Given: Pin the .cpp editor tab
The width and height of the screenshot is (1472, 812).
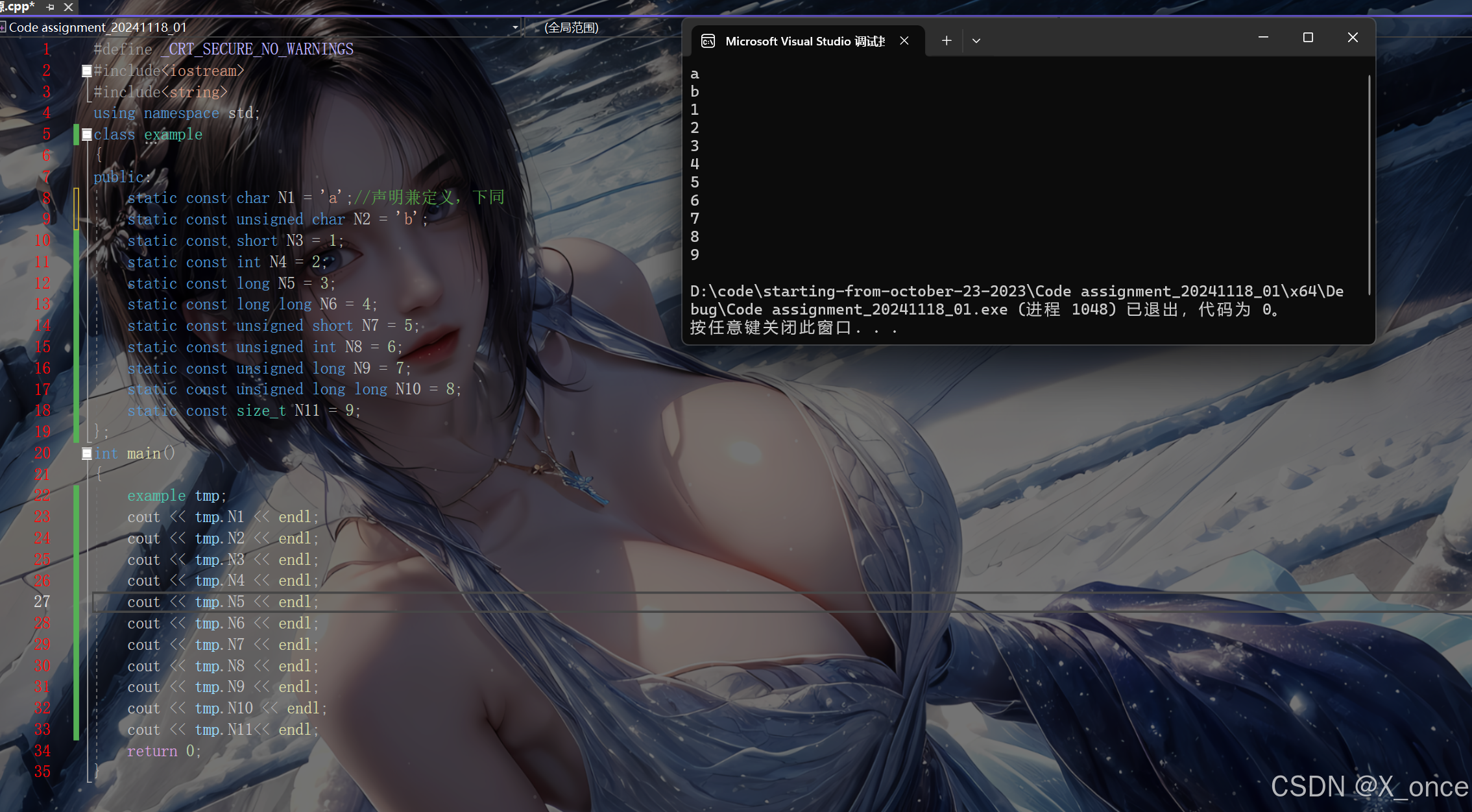Looking at the screenshot, I should point(50,7).
